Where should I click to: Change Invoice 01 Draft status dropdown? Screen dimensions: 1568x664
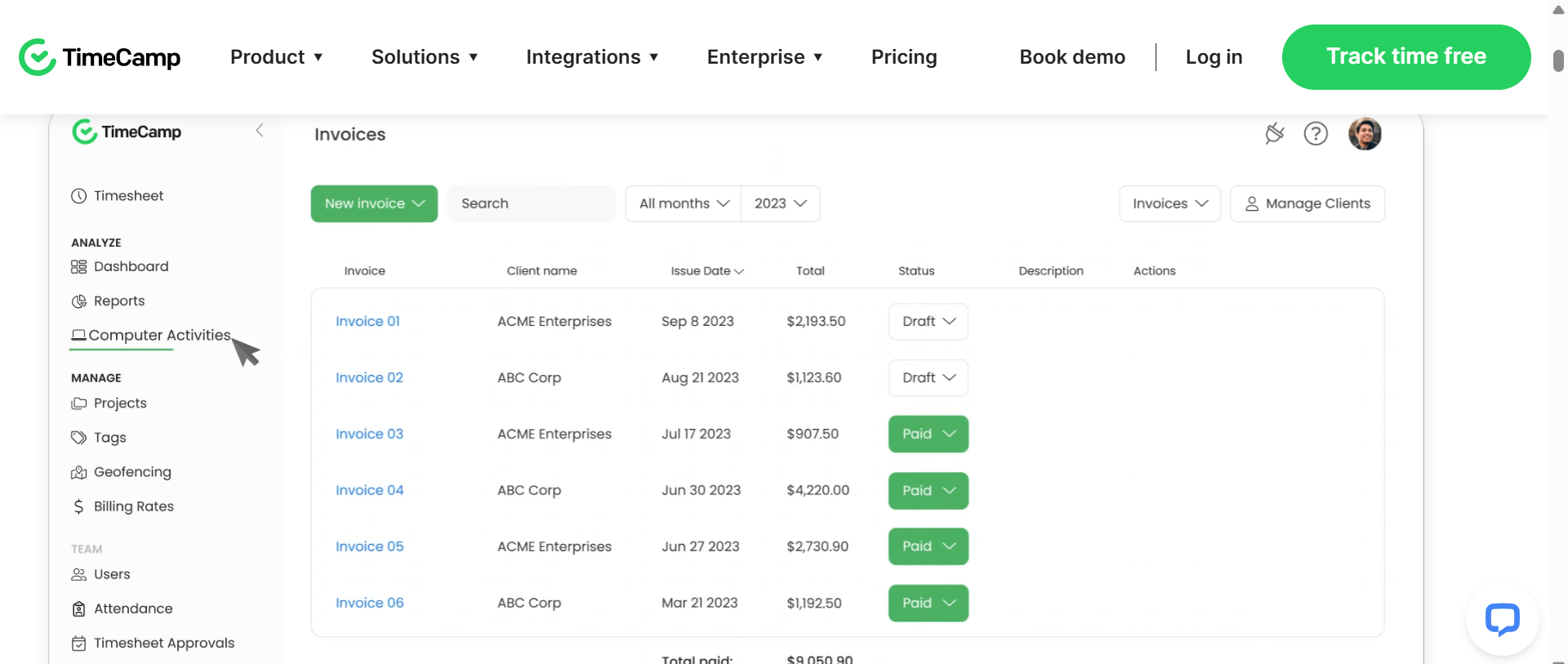929,322
